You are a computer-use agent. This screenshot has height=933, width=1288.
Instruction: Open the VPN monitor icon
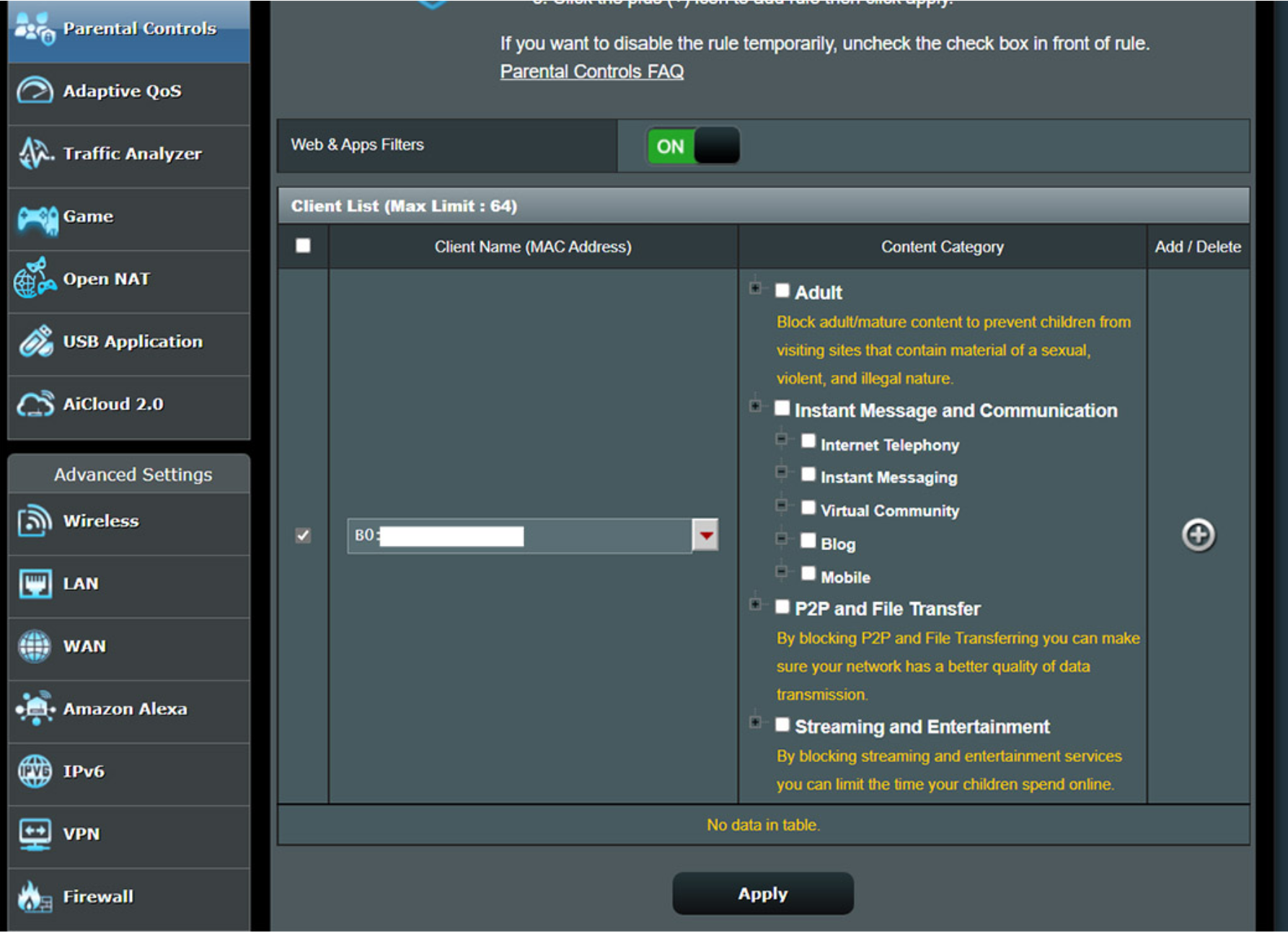[35, 834]
